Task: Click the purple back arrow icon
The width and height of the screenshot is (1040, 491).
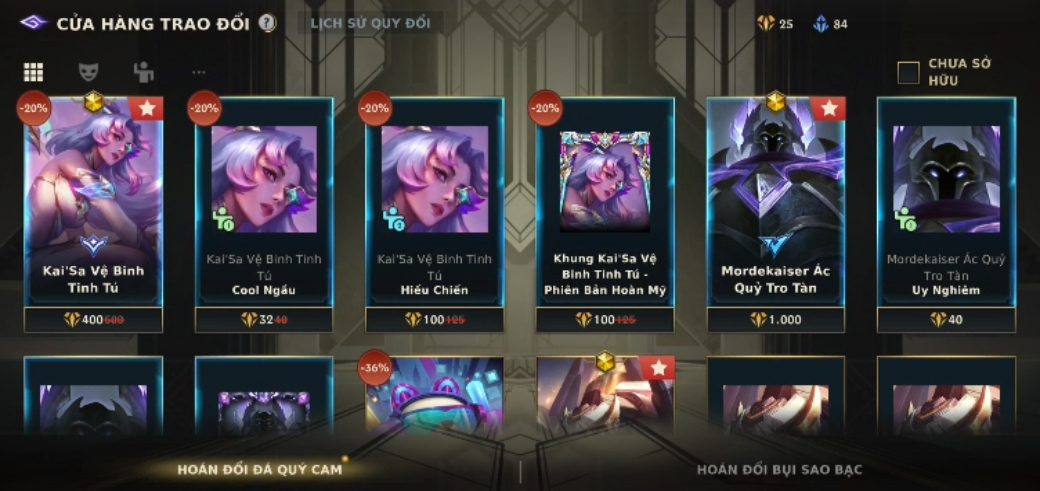Action: pos(33,23)
